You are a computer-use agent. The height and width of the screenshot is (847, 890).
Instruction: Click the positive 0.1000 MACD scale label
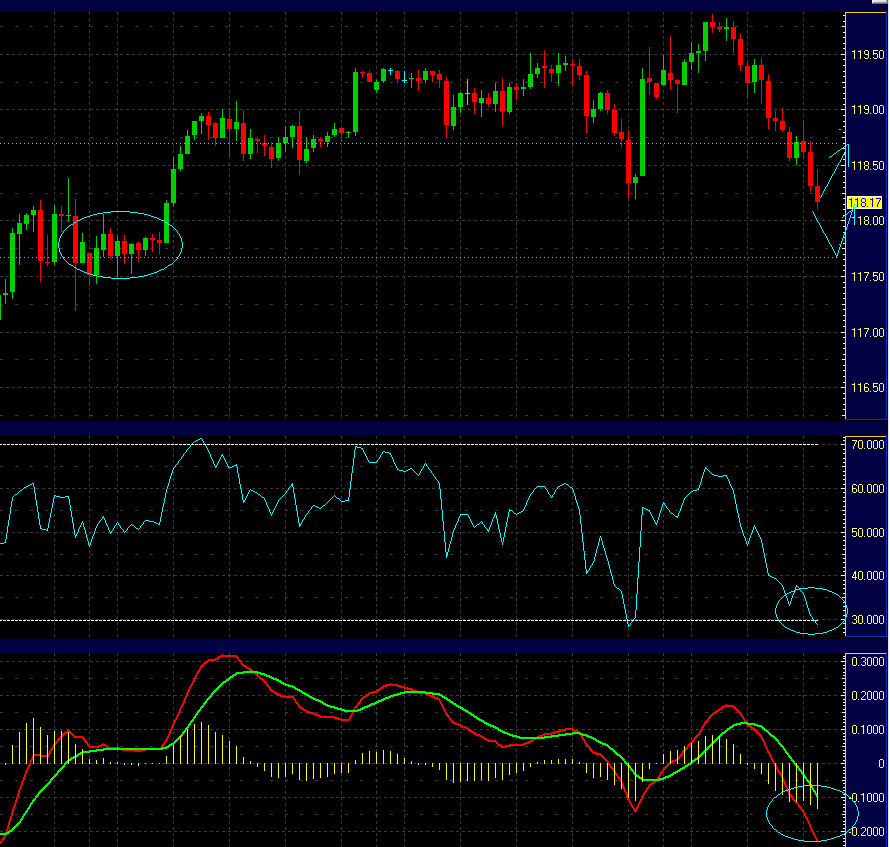pos(868,730)
